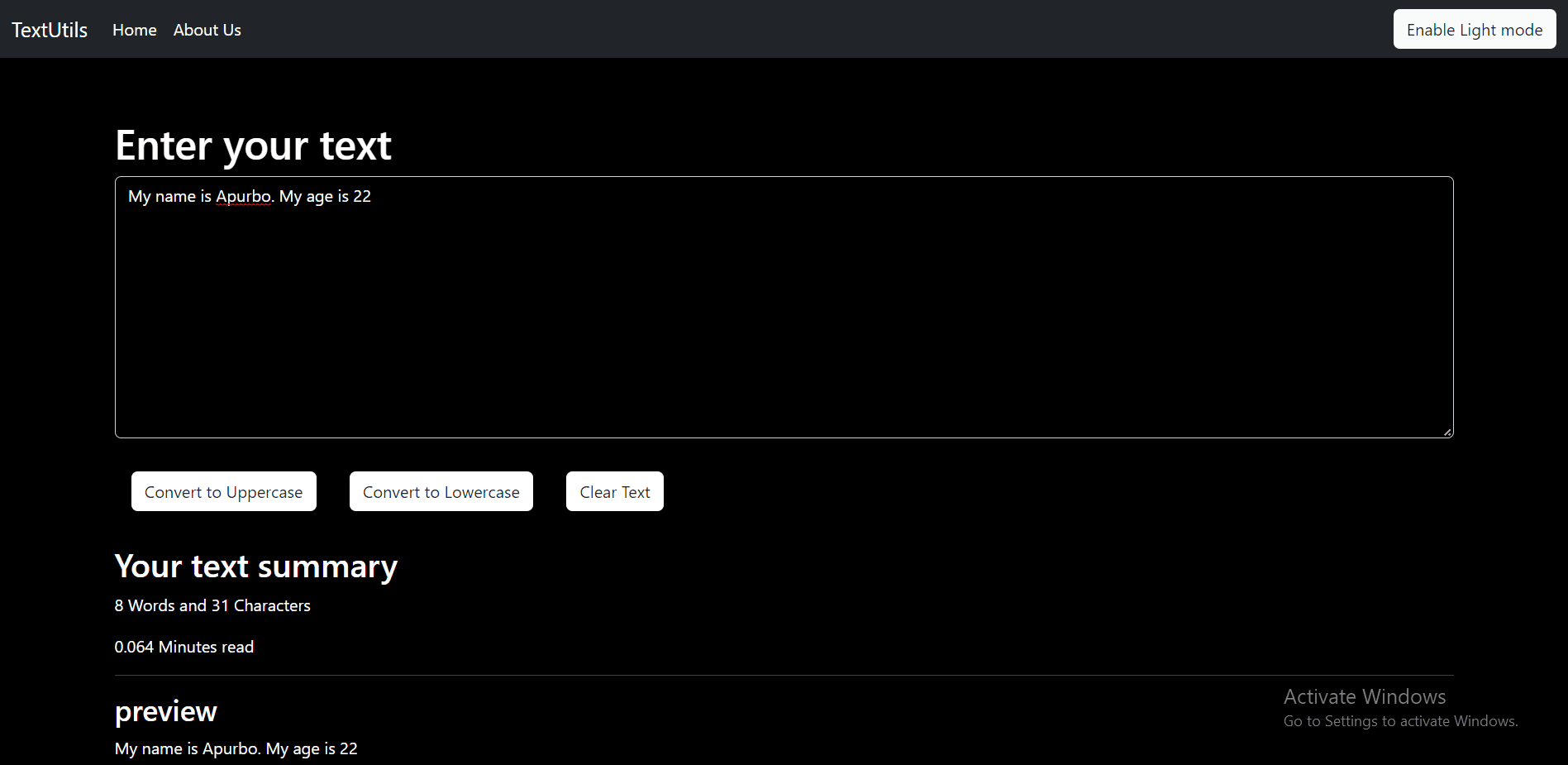Click the preview text below the heading

[236, 749]
